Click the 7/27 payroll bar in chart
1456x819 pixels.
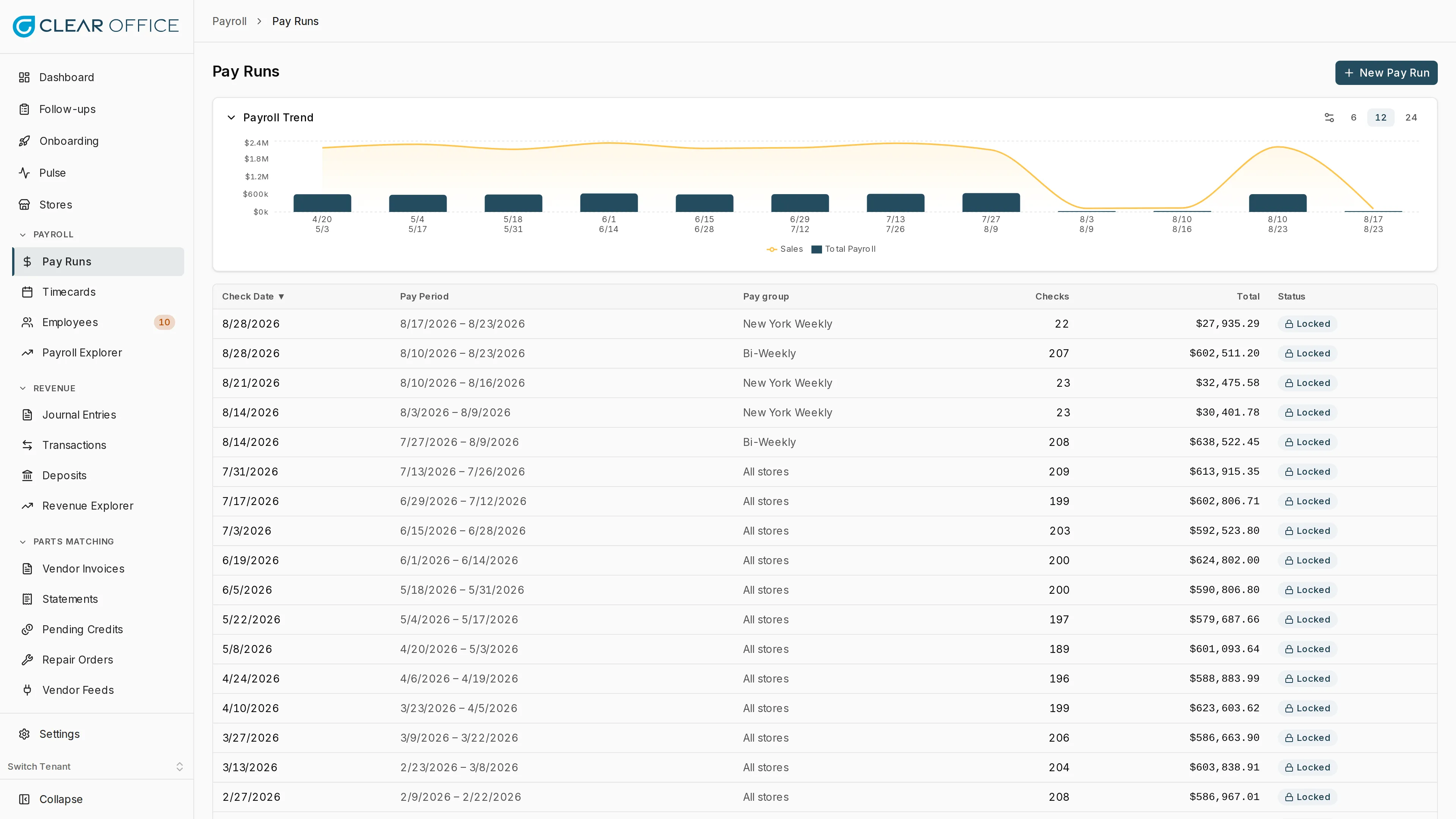[x=991, y=202]
